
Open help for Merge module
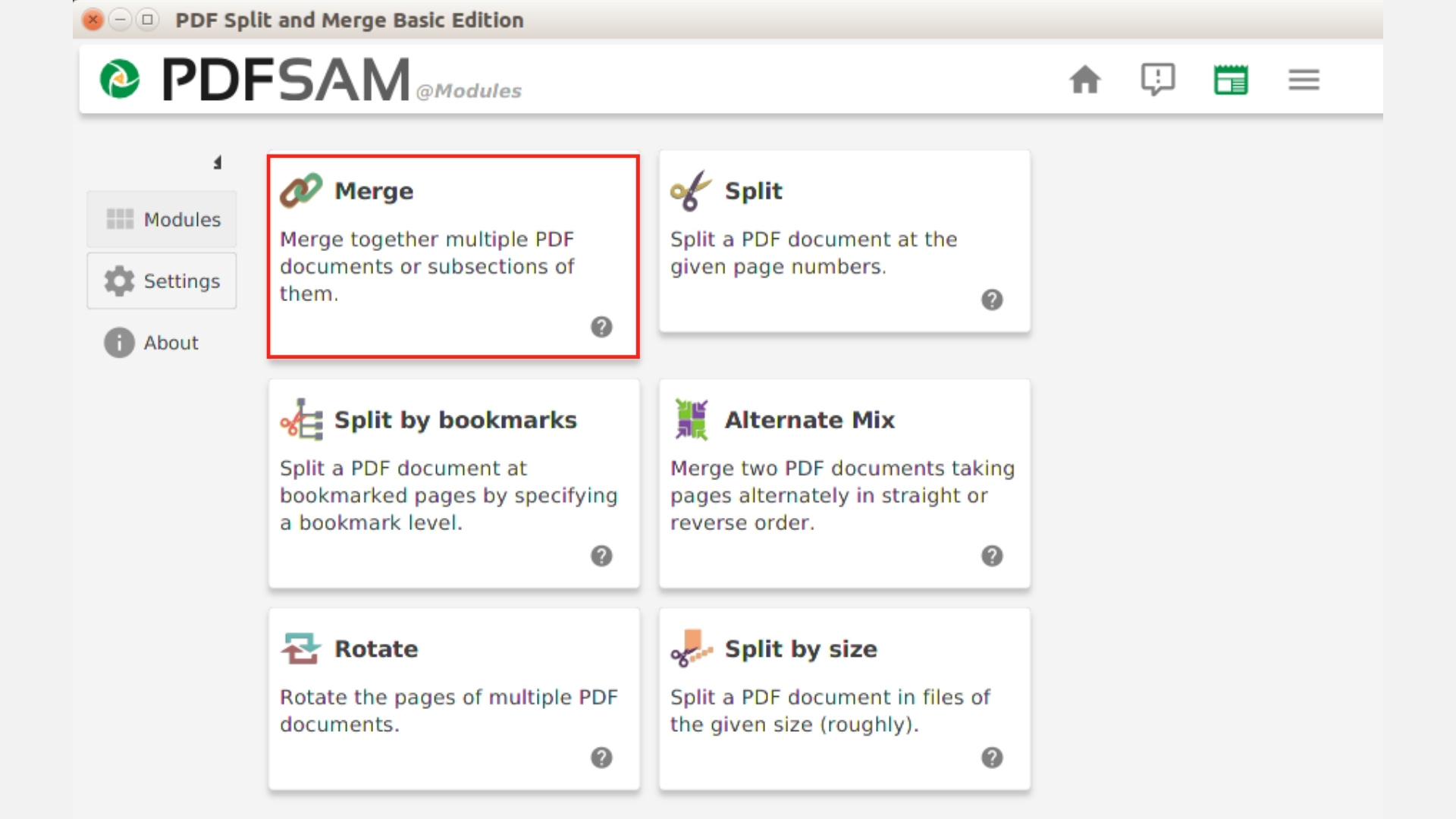pos(601,327)
